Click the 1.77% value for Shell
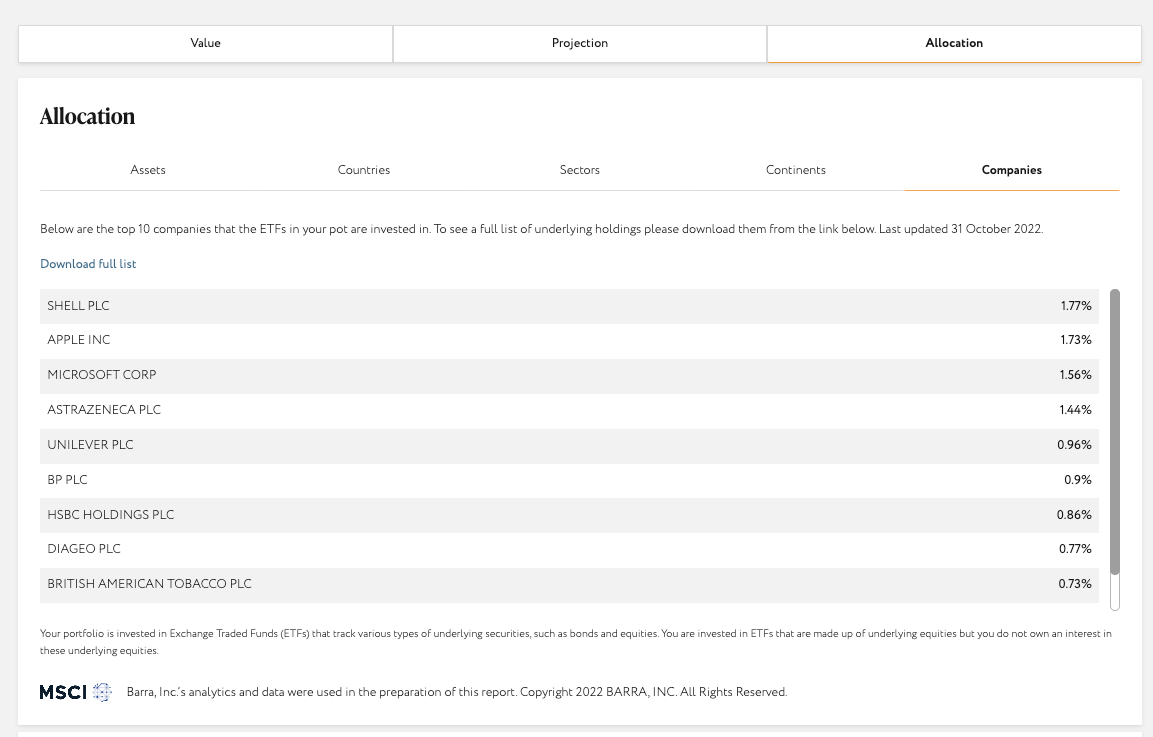1153x737 pixels. (x=1076, y=306)
